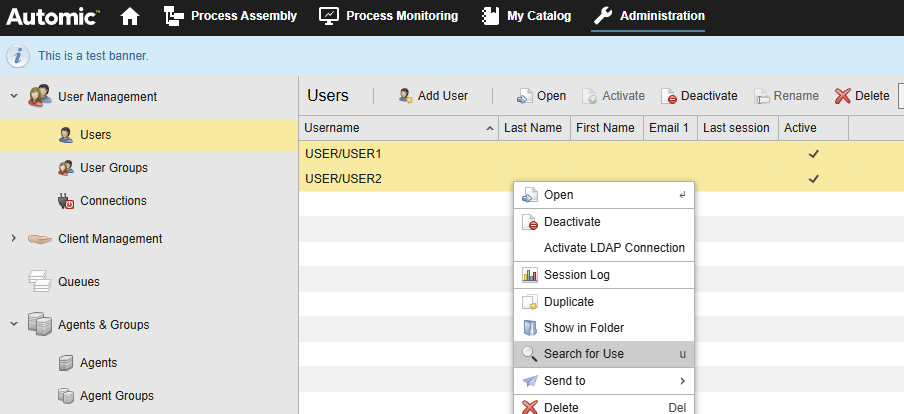Click the Deactivate icon in toolbar
904x414 pixels.
pos(669,96)
